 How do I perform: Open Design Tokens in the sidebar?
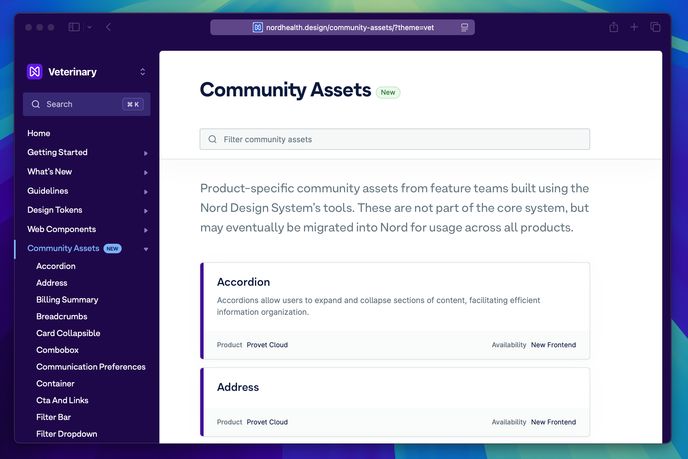(x=55, y=210)
